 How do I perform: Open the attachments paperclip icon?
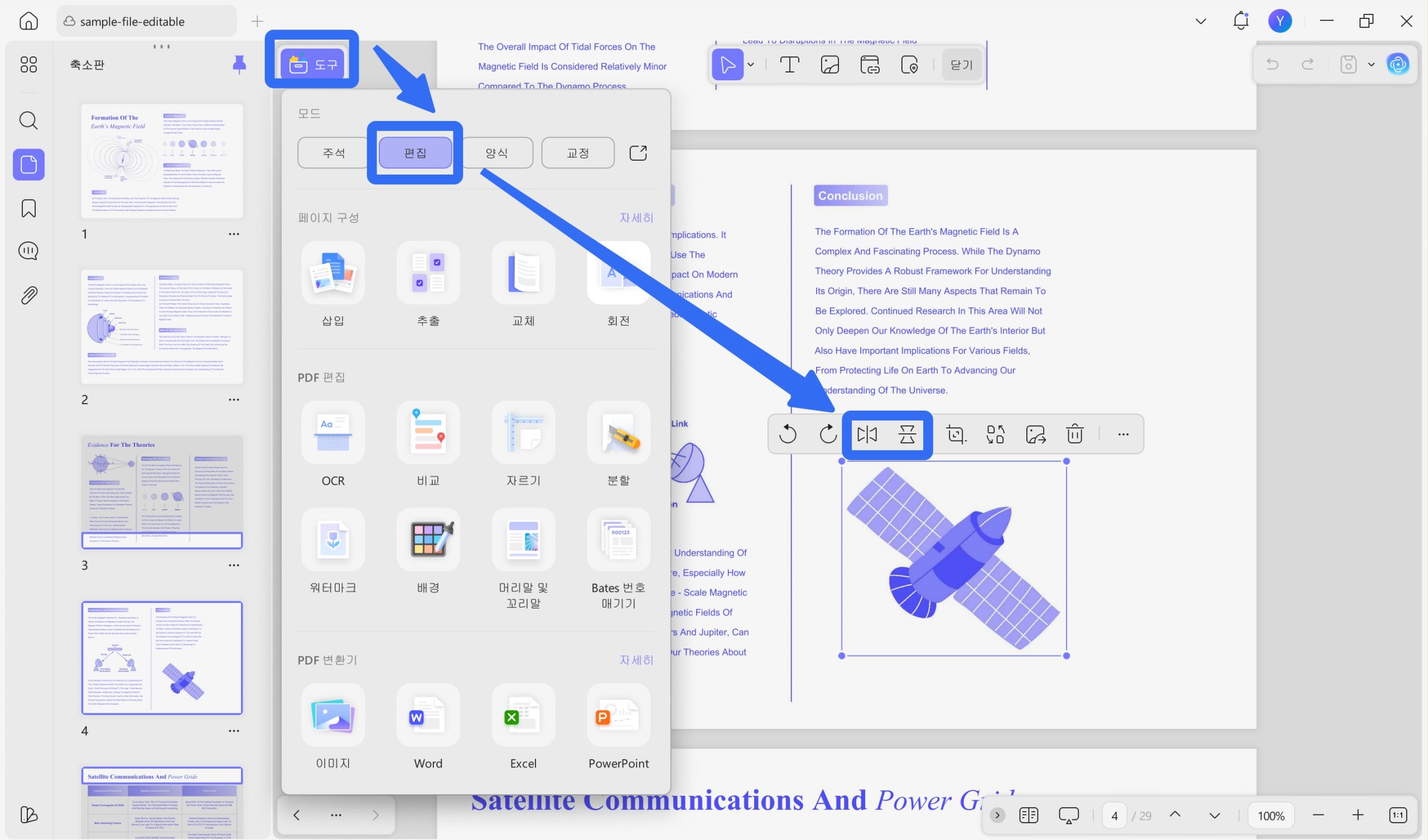click(x=28, y=295)
